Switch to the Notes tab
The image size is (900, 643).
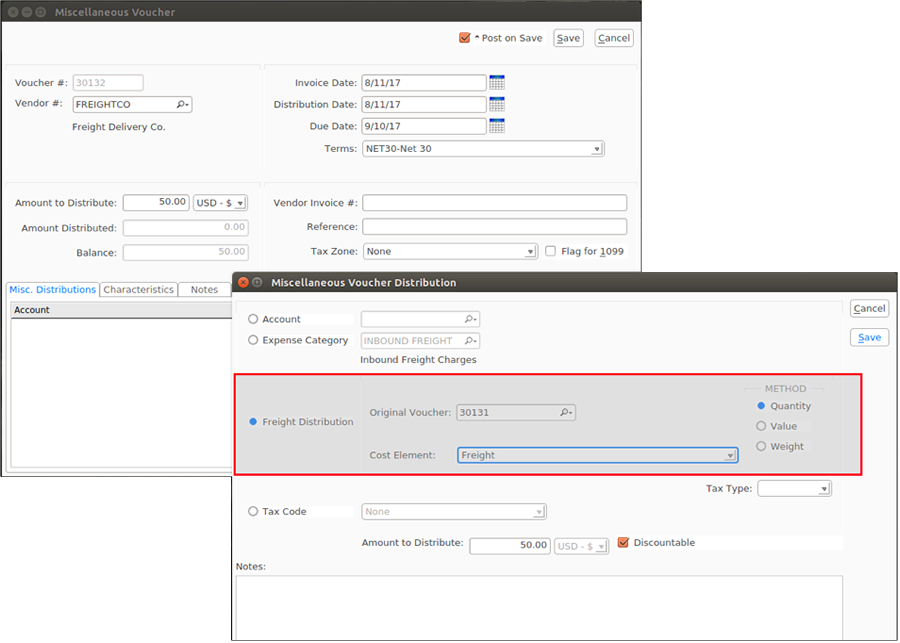pyautogui.click(x=204, y=289)
